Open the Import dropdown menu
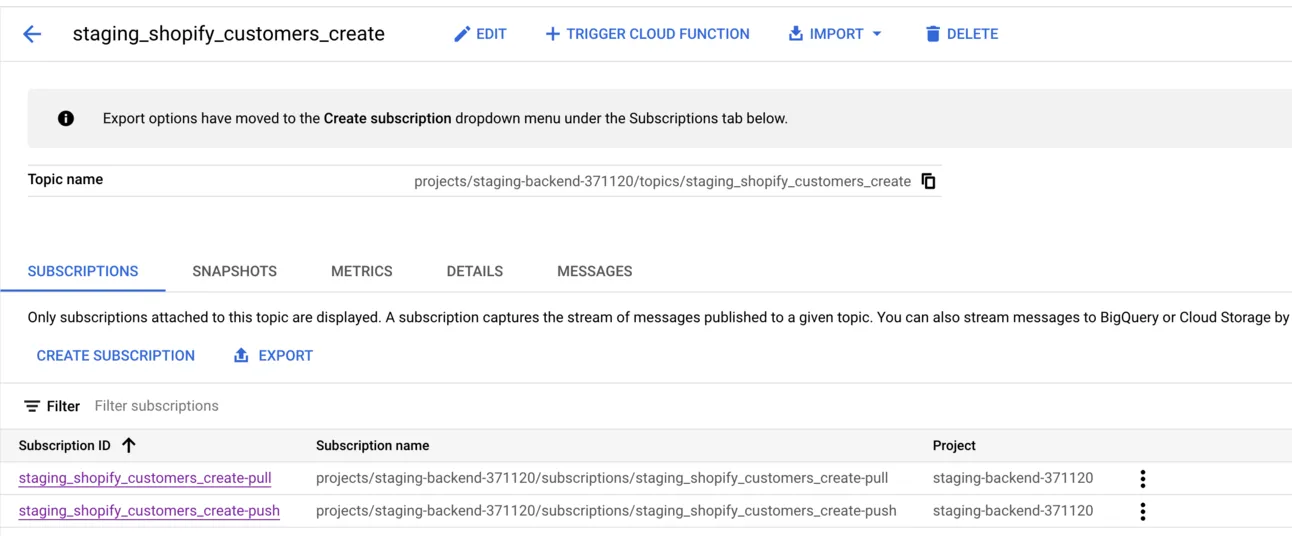 pos(835,34)
